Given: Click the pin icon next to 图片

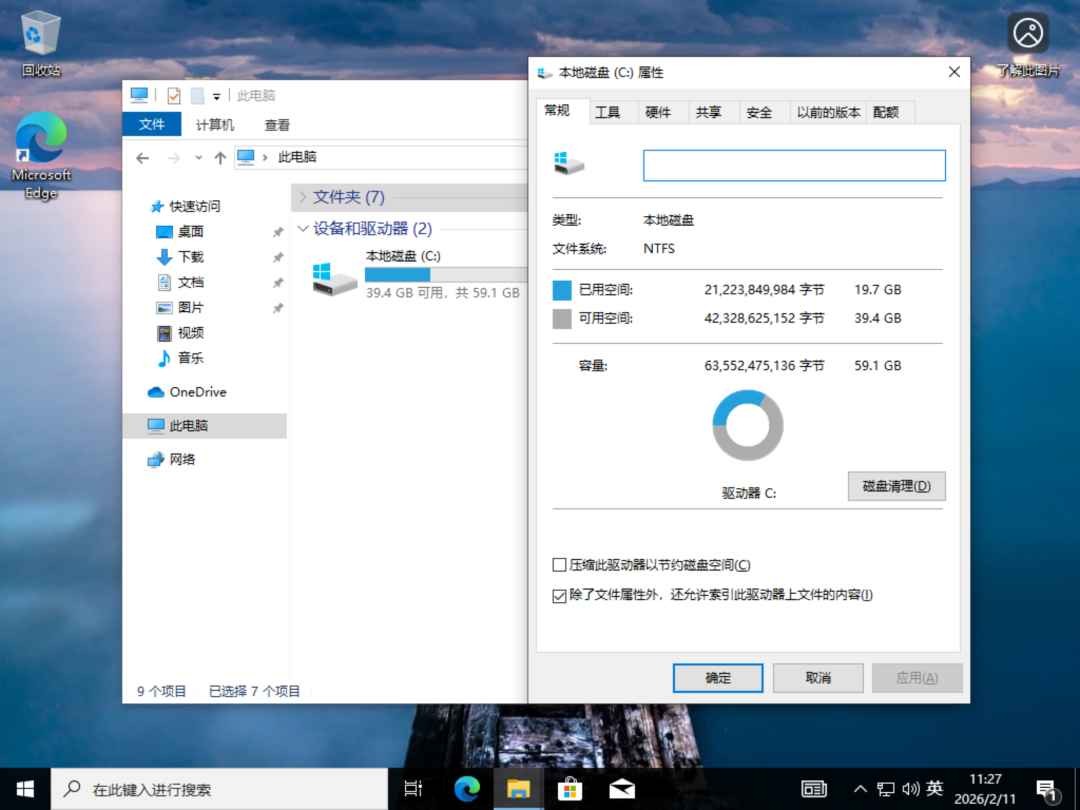Looking at the screenshot, I should [278, 308].
